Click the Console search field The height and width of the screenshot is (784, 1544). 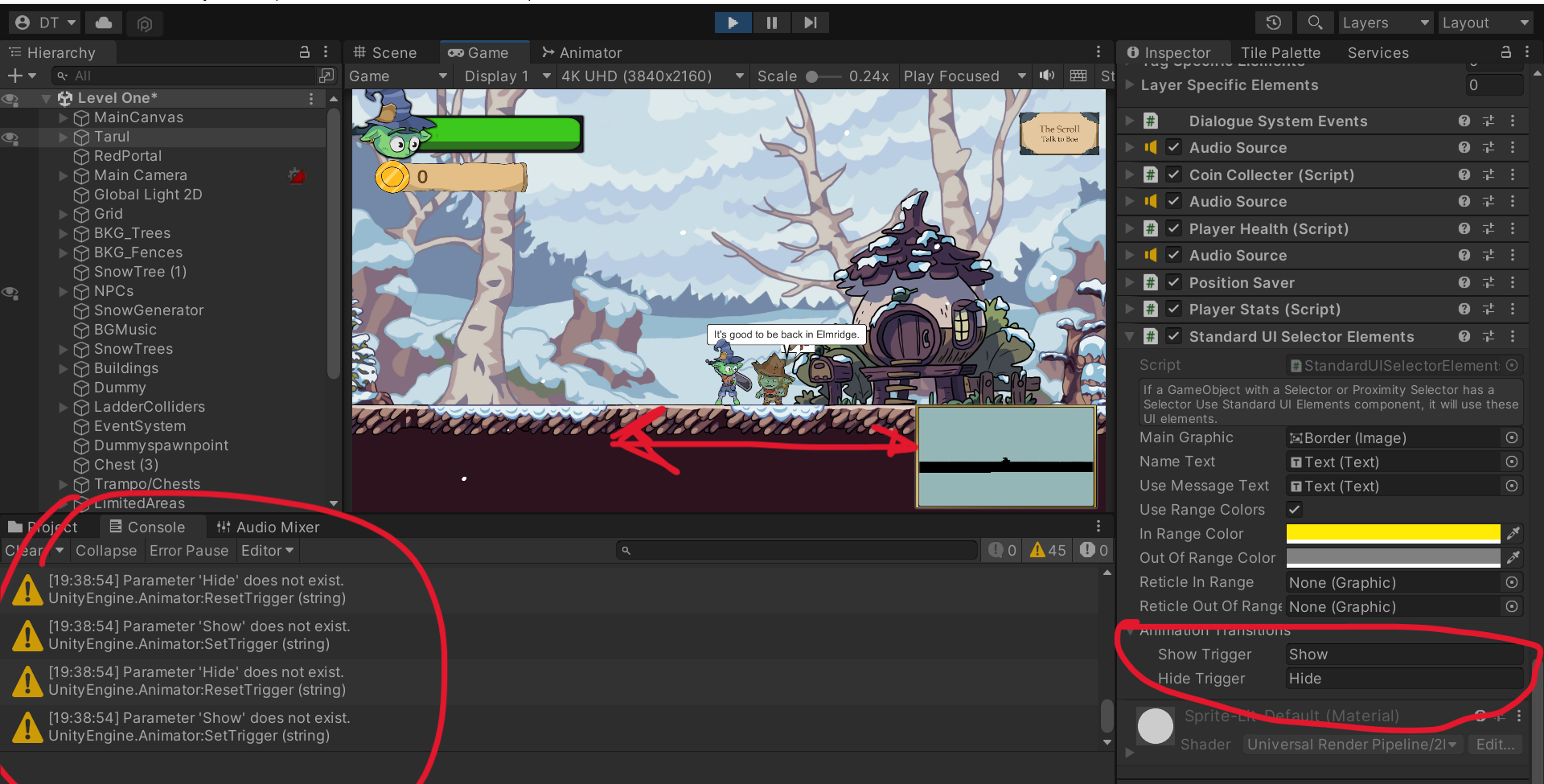[x=796, y=550]
